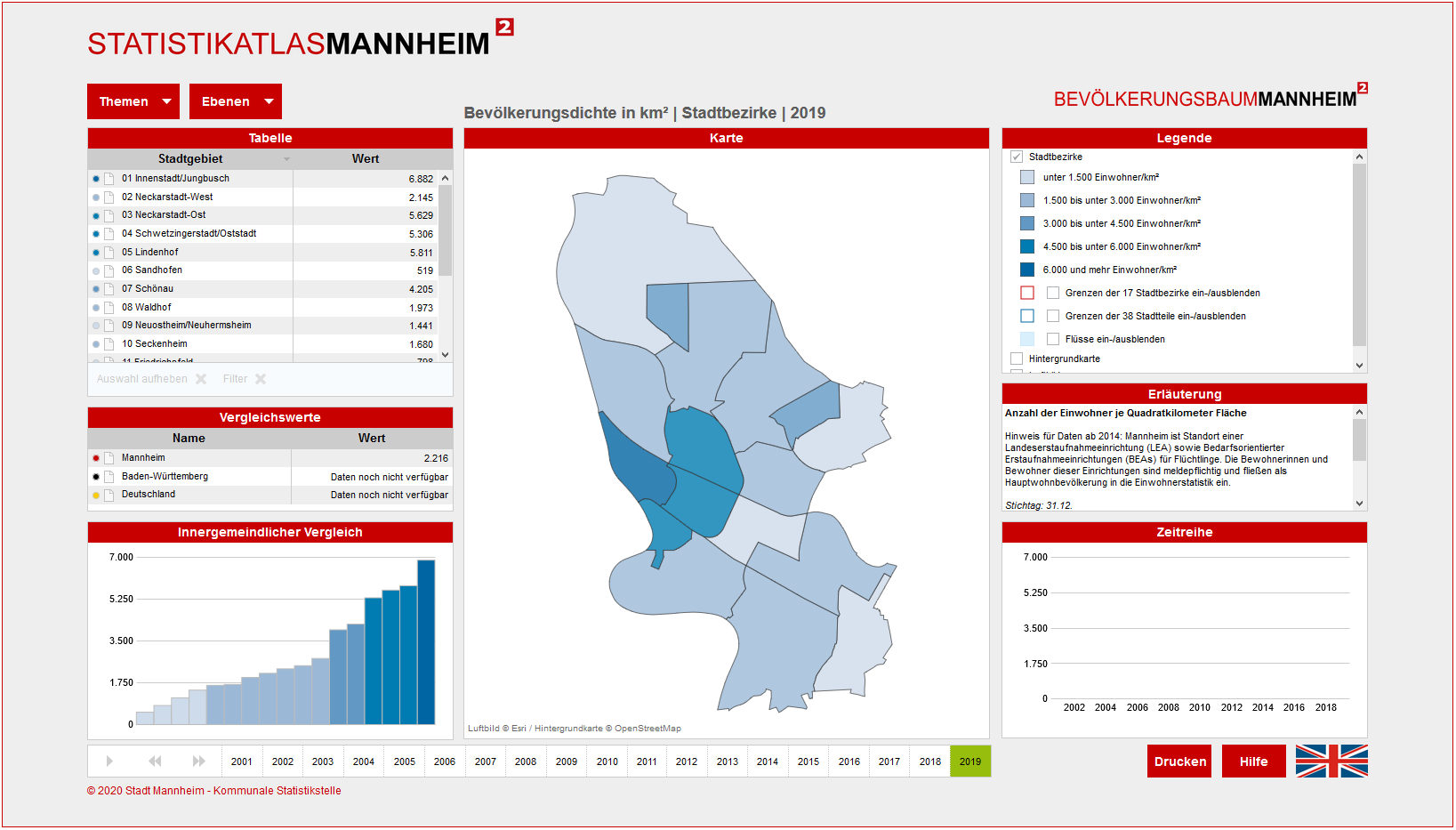Open the Hilfe button

coord(1253,762)
